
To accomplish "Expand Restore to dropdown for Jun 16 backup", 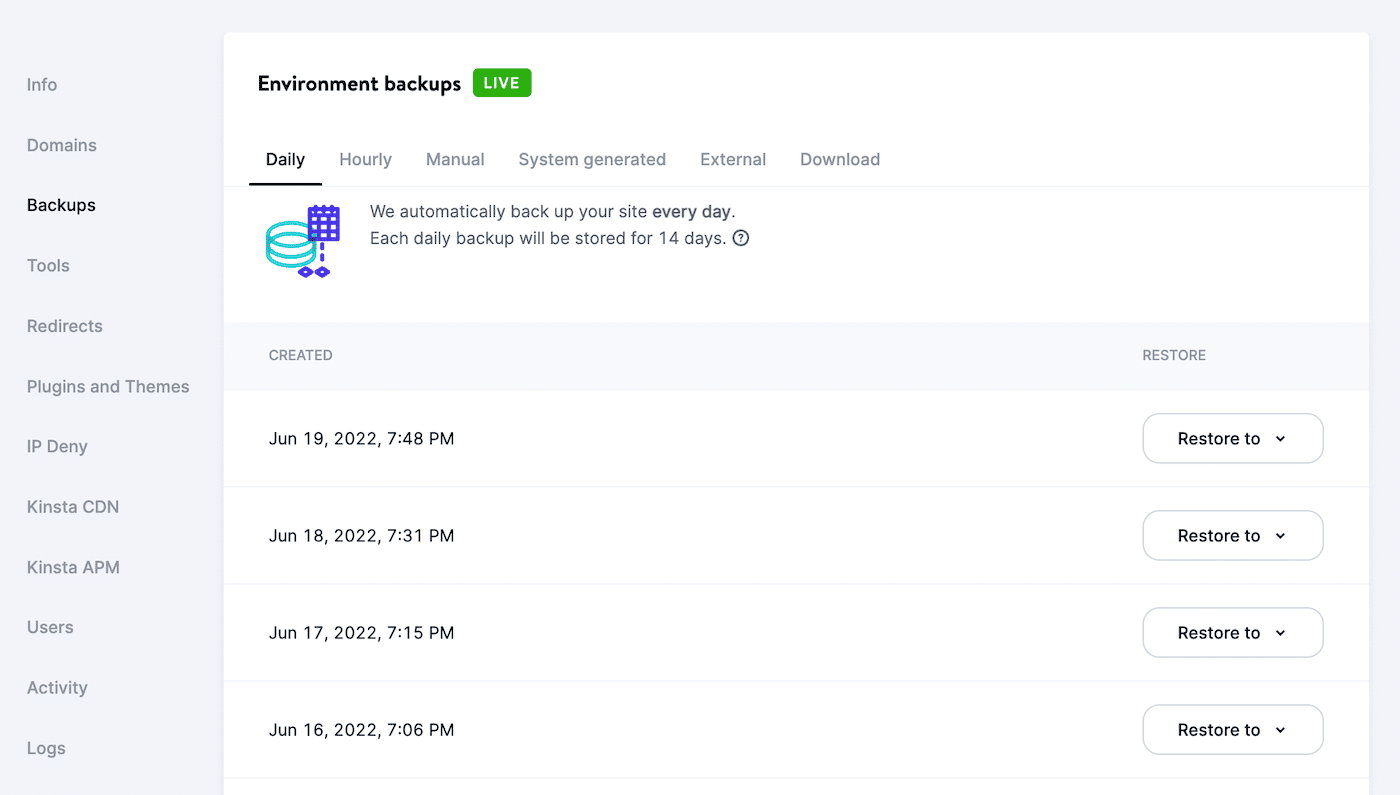I will click(1232, 729).
